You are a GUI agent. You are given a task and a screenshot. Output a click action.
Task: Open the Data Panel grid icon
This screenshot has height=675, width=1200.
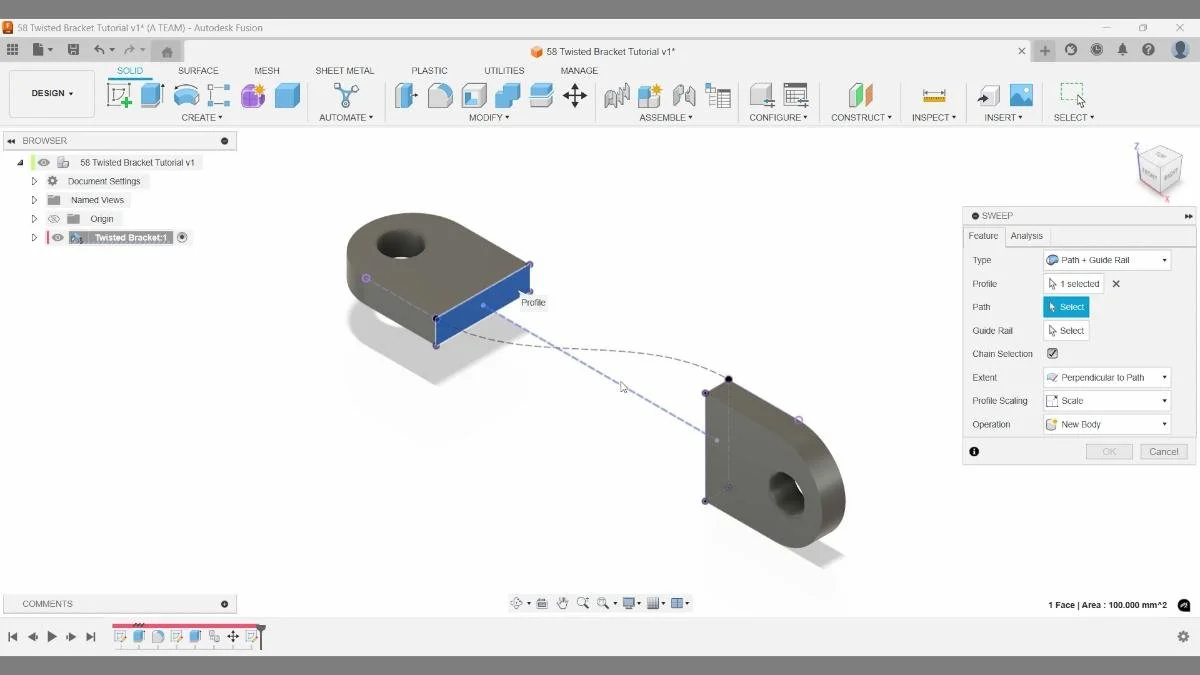coord(12,50)
